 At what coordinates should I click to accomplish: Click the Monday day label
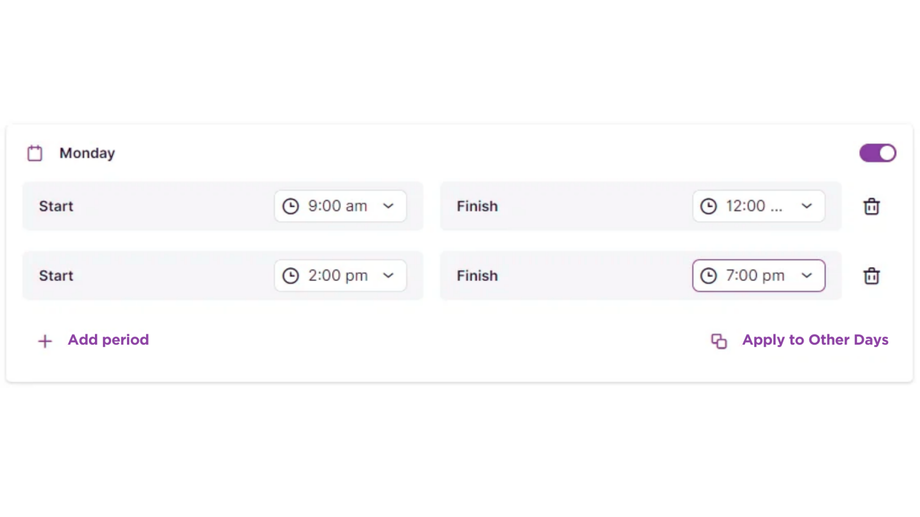pyautogui.click(x=87, y=153)
